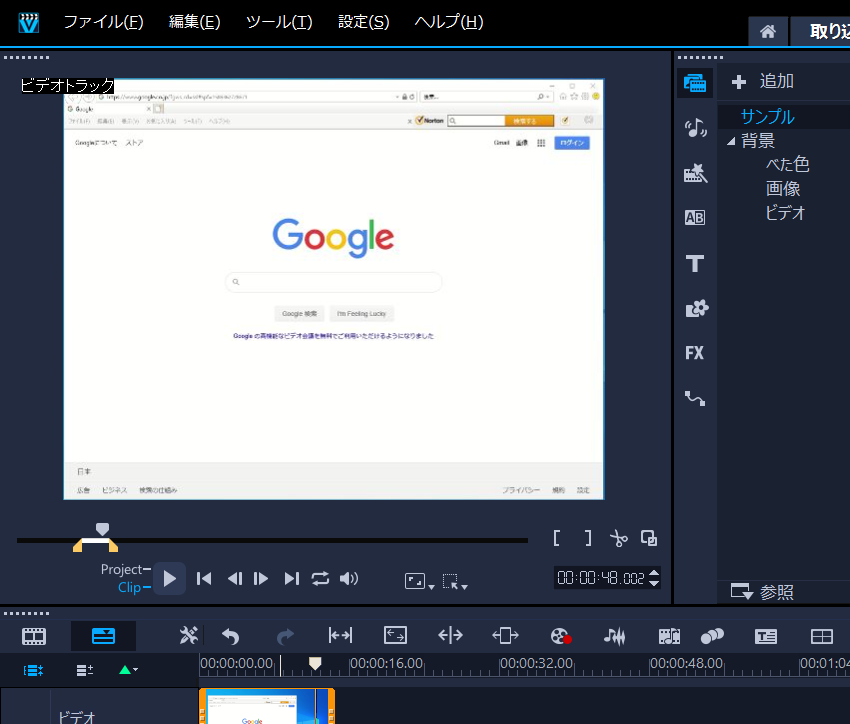
Task: Step to next frame
Action: point(261,579)
